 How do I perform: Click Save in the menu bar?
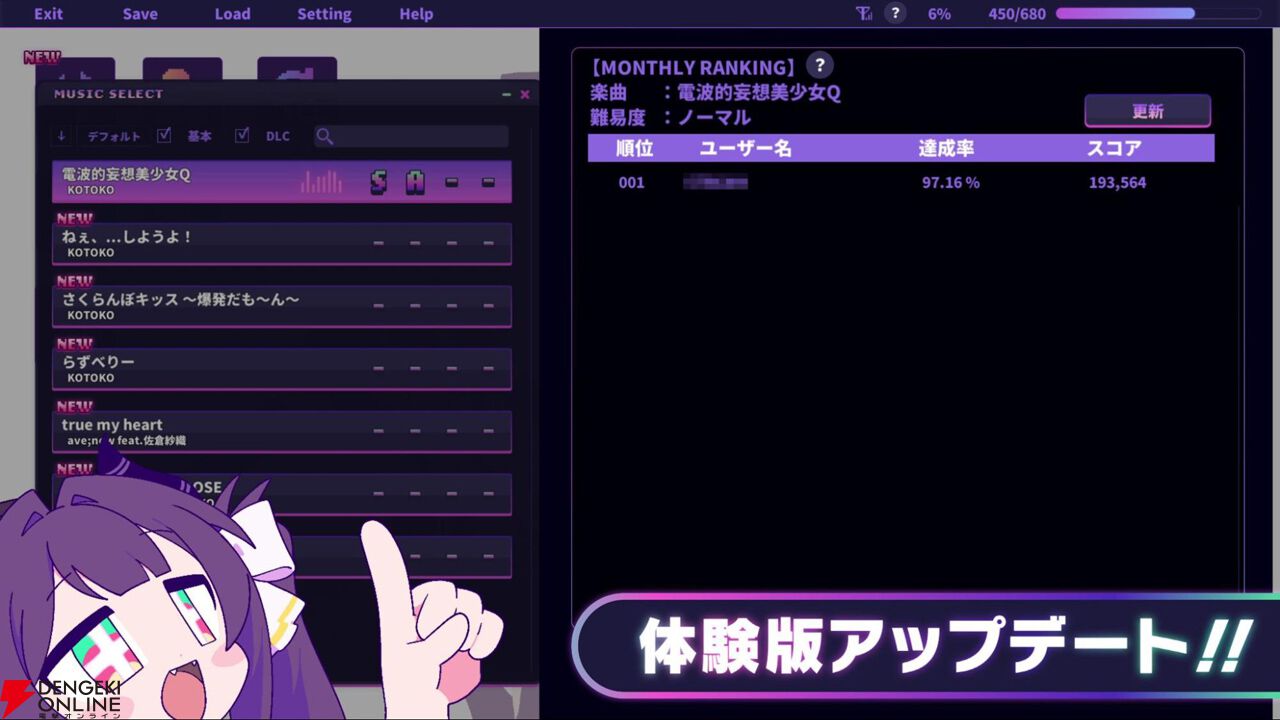click(139, 13)
